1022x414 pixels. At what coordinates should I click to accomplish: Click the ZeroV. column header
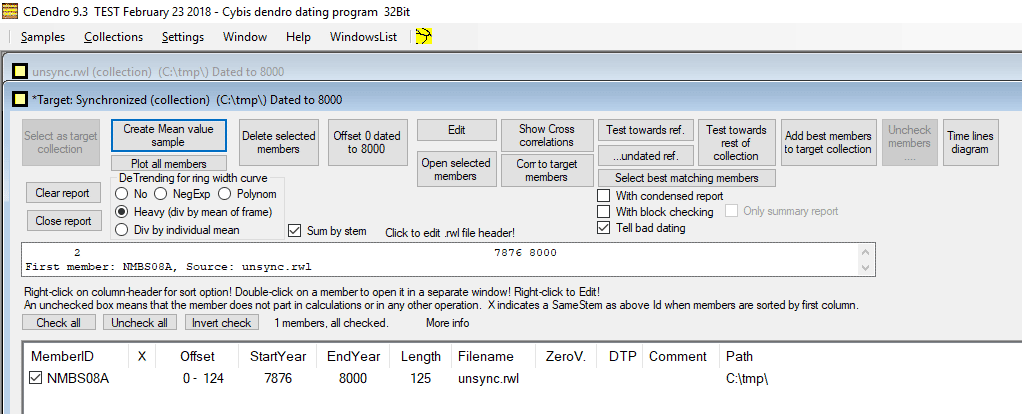pyautogui.click(x=564, y=357)
